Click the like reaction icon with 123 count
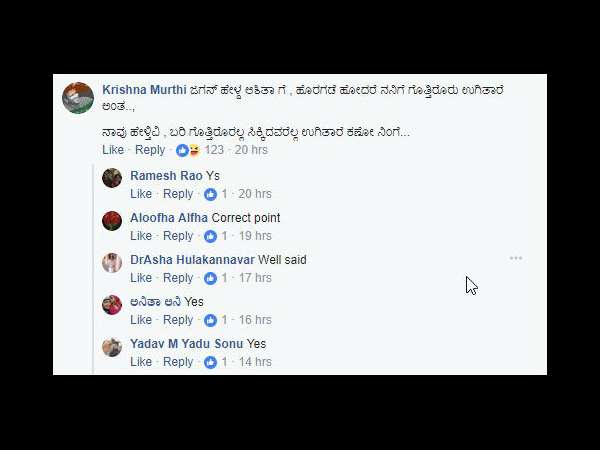Viewport: 600px width, 450px height. point(182,150)
